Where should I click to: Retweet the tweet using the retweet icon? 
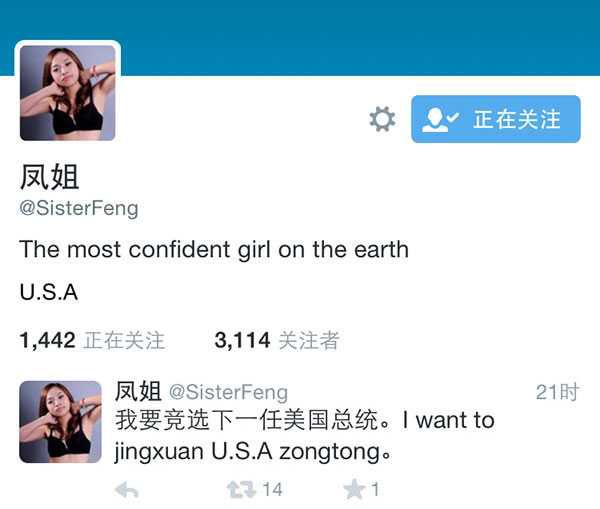coord(241,490)
